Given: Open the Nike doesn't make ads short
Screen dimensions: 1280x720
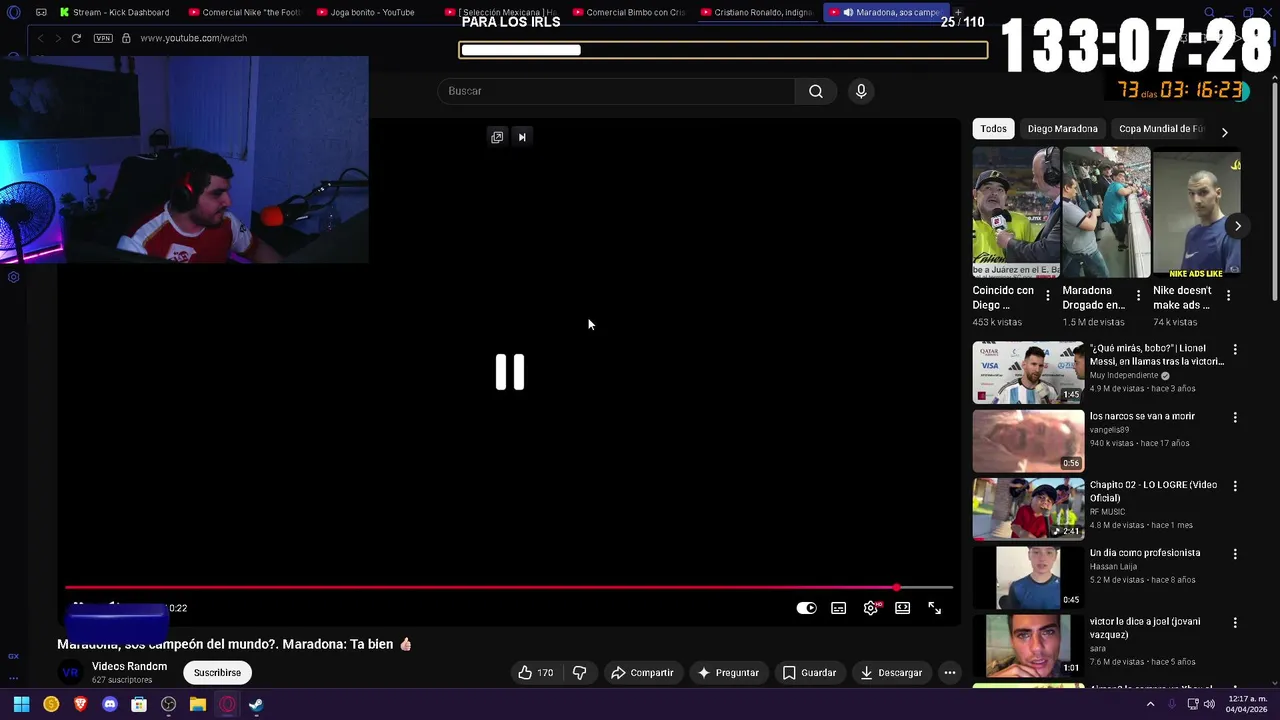Looking at the screenshot, I should 1196,212.
